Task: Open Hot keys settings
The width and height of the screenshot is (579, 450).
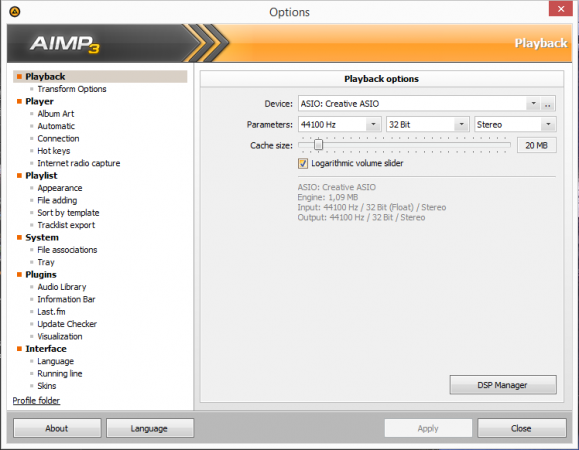Action: click(54, 151)
